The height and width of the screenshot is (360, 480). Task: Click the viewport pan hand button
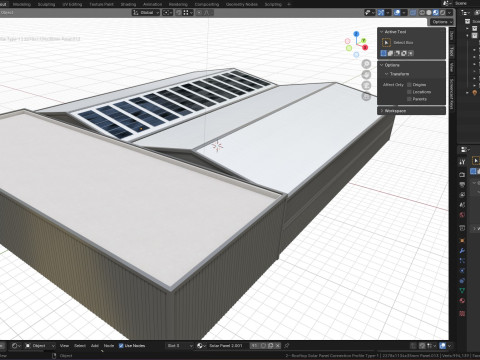[366, 75]
